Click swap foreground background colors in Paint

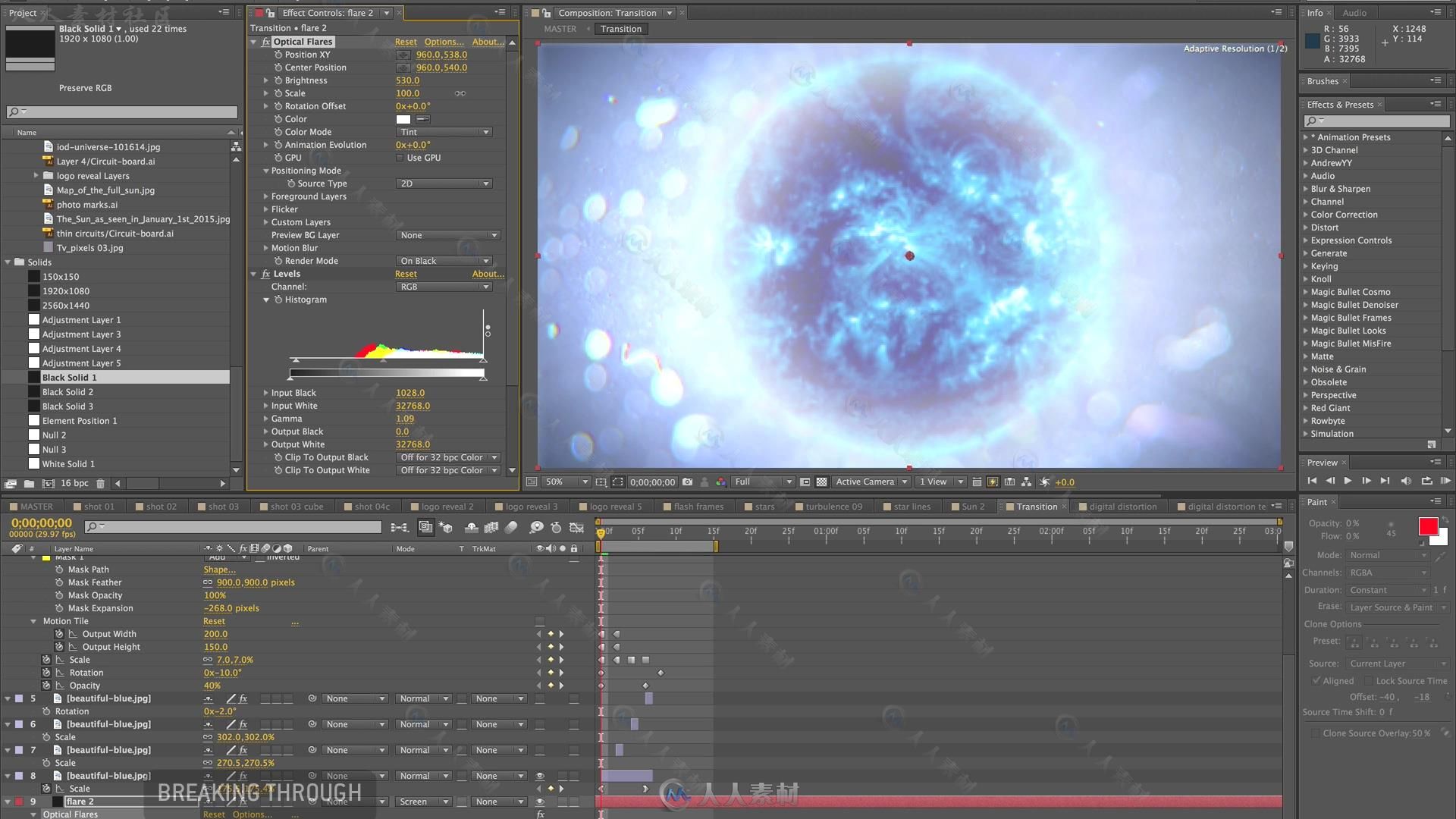click(x=1445, y=521)
